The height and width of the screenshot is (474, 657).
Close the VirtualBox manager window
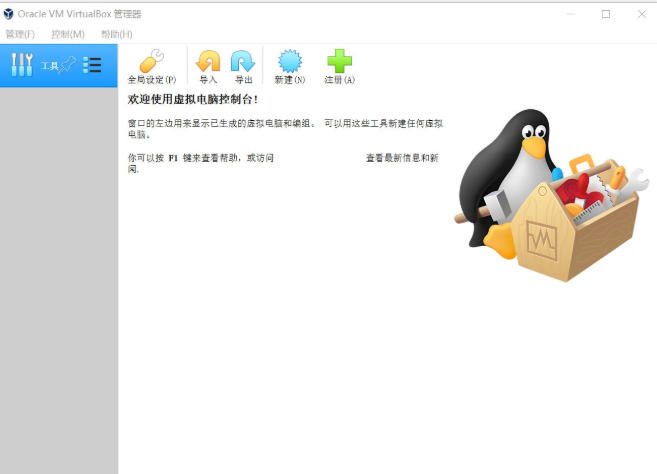(641, 14)
